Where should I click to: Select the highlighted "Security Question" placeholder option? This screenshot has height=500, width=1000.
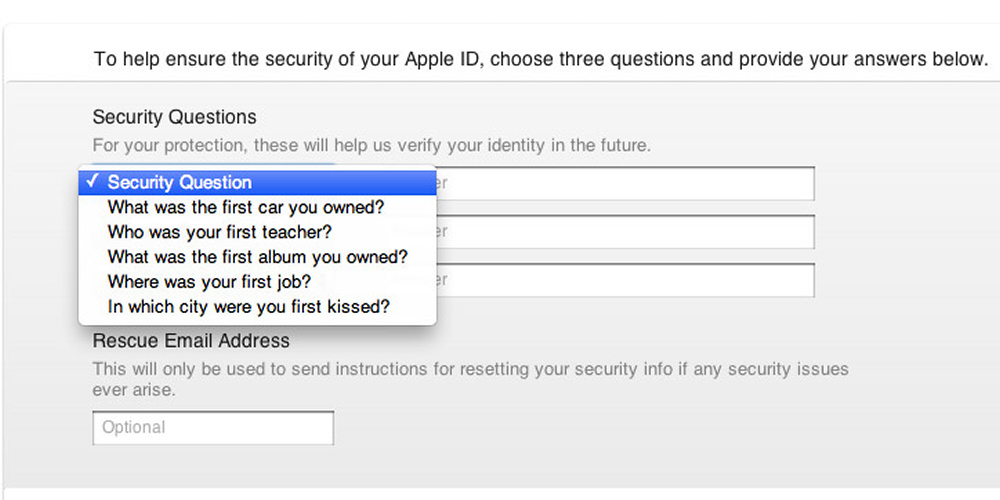coord(180,182)
